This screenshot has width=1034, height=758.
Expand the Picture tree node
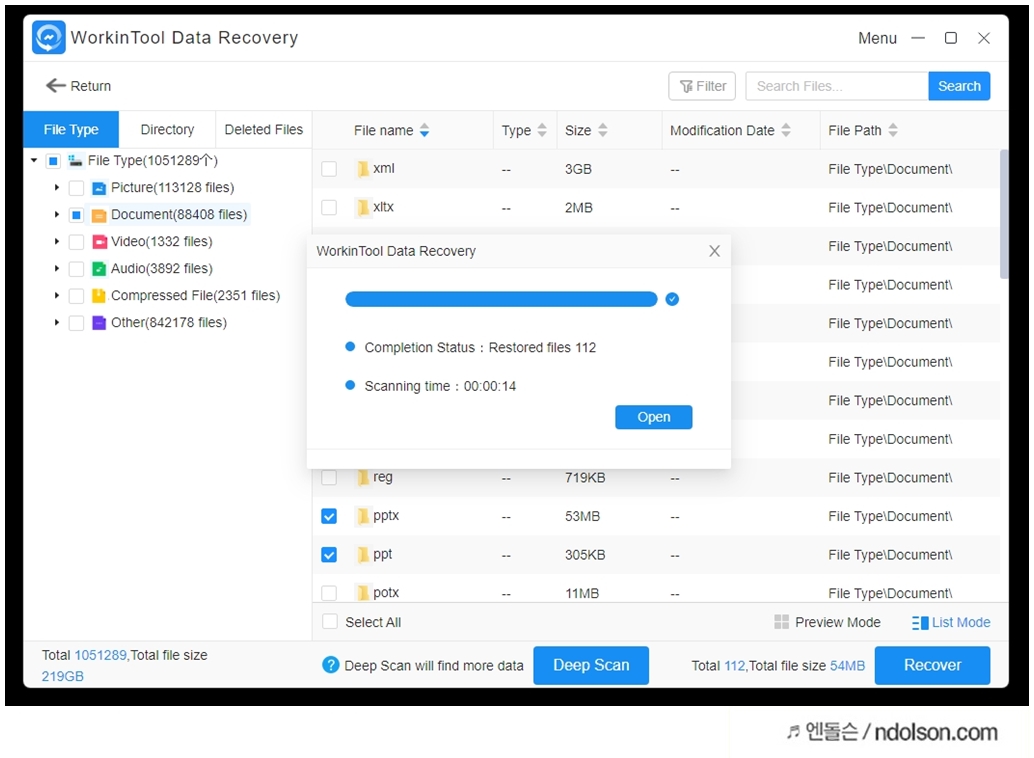click(x=57, y=188)
